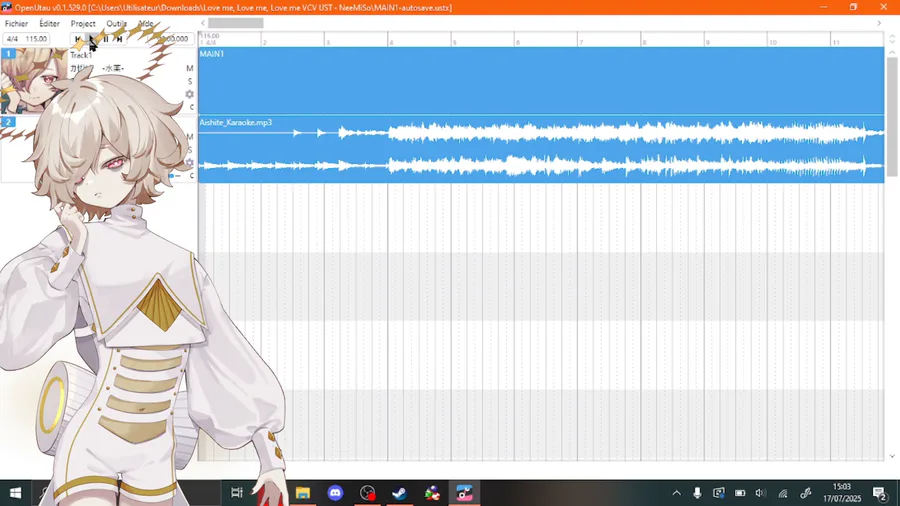Open Track1 gear settings icon

click(189, 94)
